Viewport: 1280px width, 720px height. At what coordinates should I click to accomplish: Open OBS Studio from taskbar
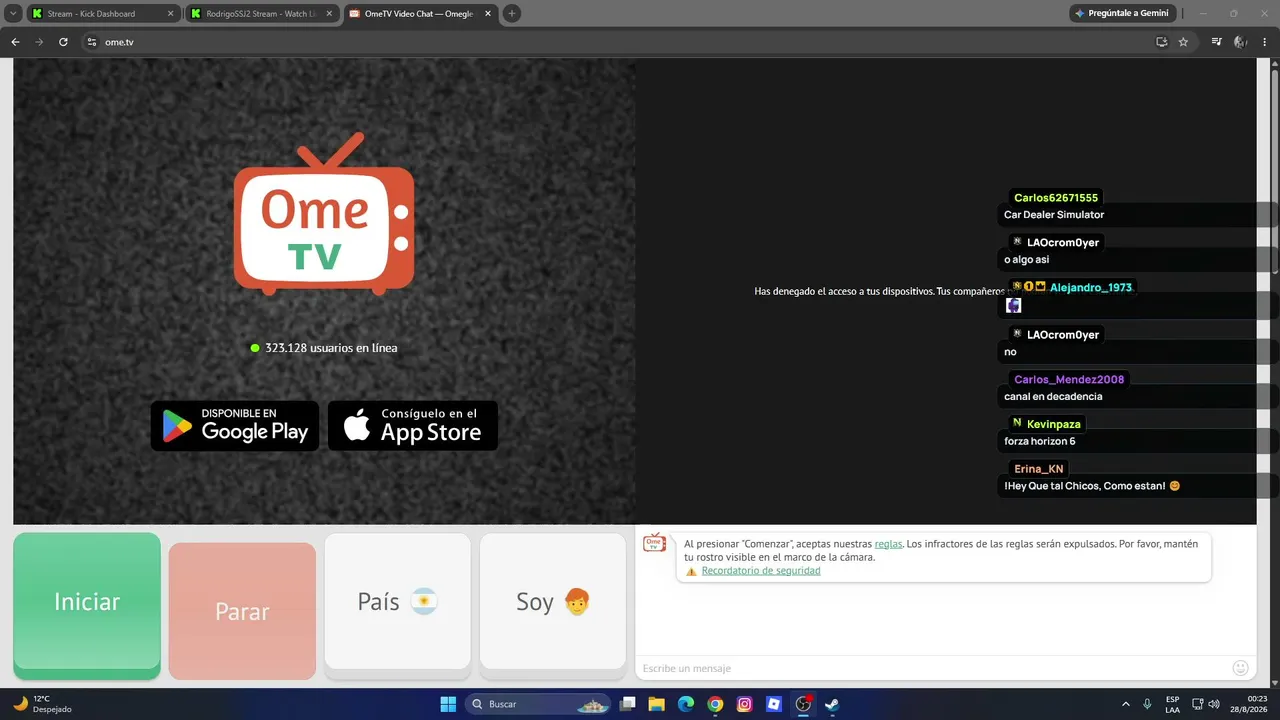(x=803, y=704)
